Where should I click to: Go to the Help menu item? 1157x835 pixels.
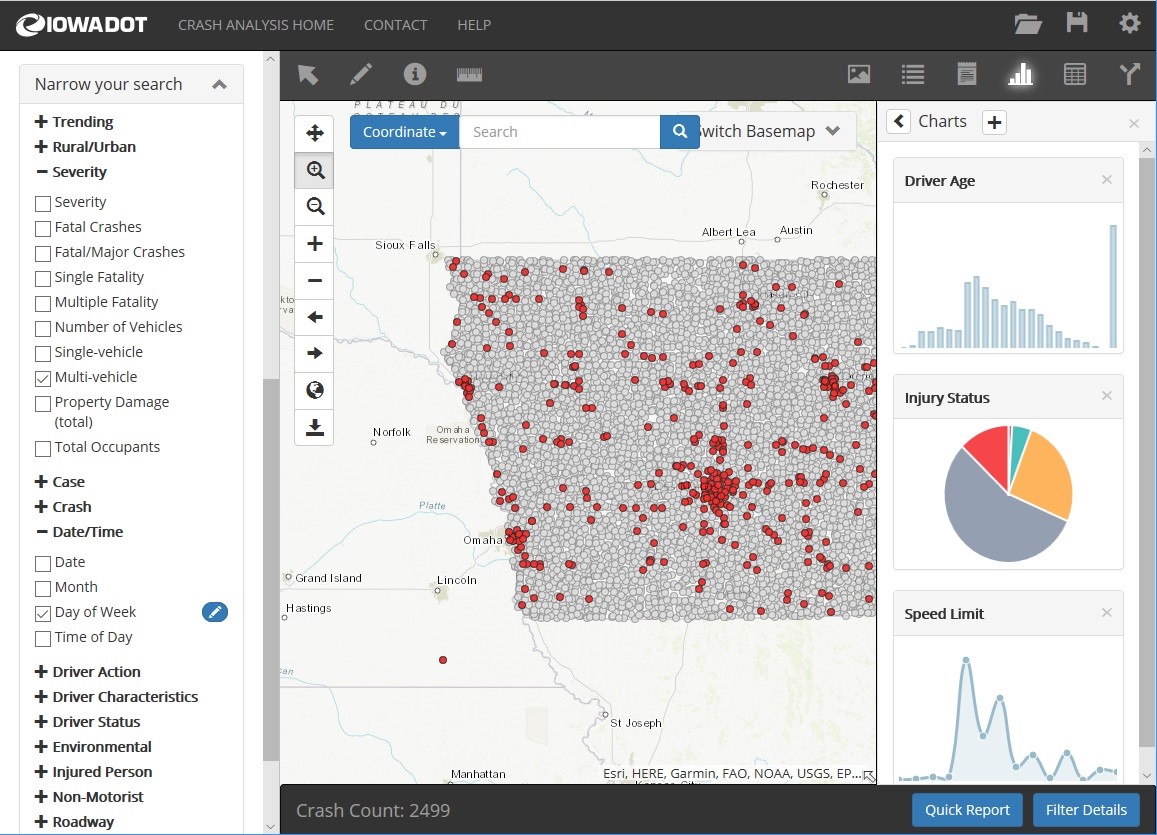474,25
